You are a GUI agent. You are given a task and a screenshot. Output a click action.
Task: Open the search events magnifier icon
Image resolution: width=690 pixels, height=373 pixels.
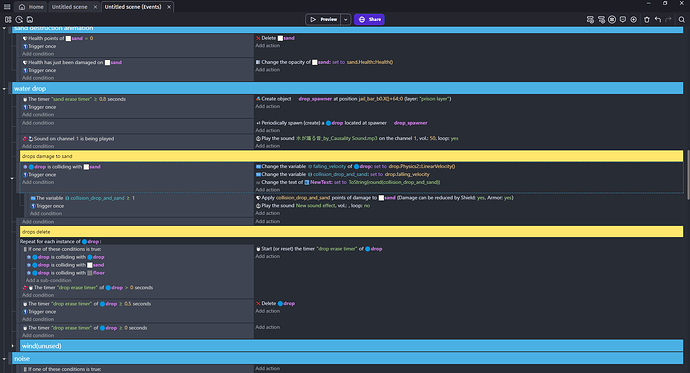[x=681, y=19]
